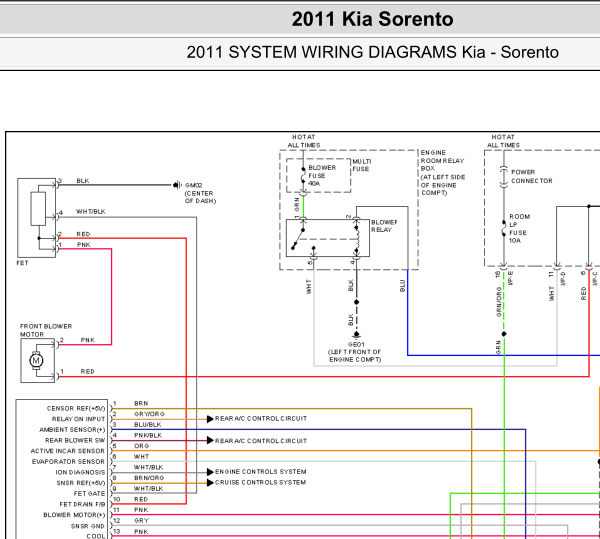Click 'RELAY ON INPUT' pin label

(78, 419)
